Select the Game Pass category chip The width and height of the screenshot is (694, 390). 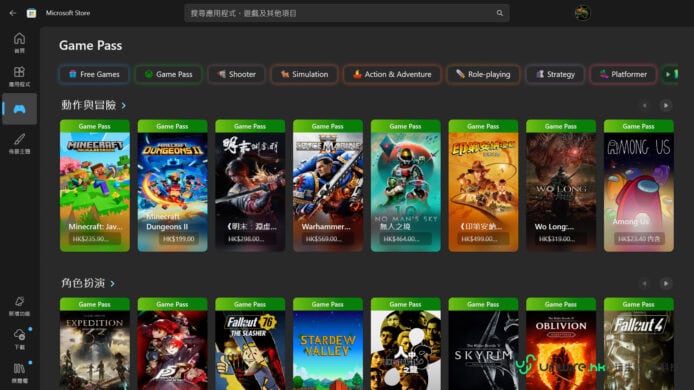(169, 74)
